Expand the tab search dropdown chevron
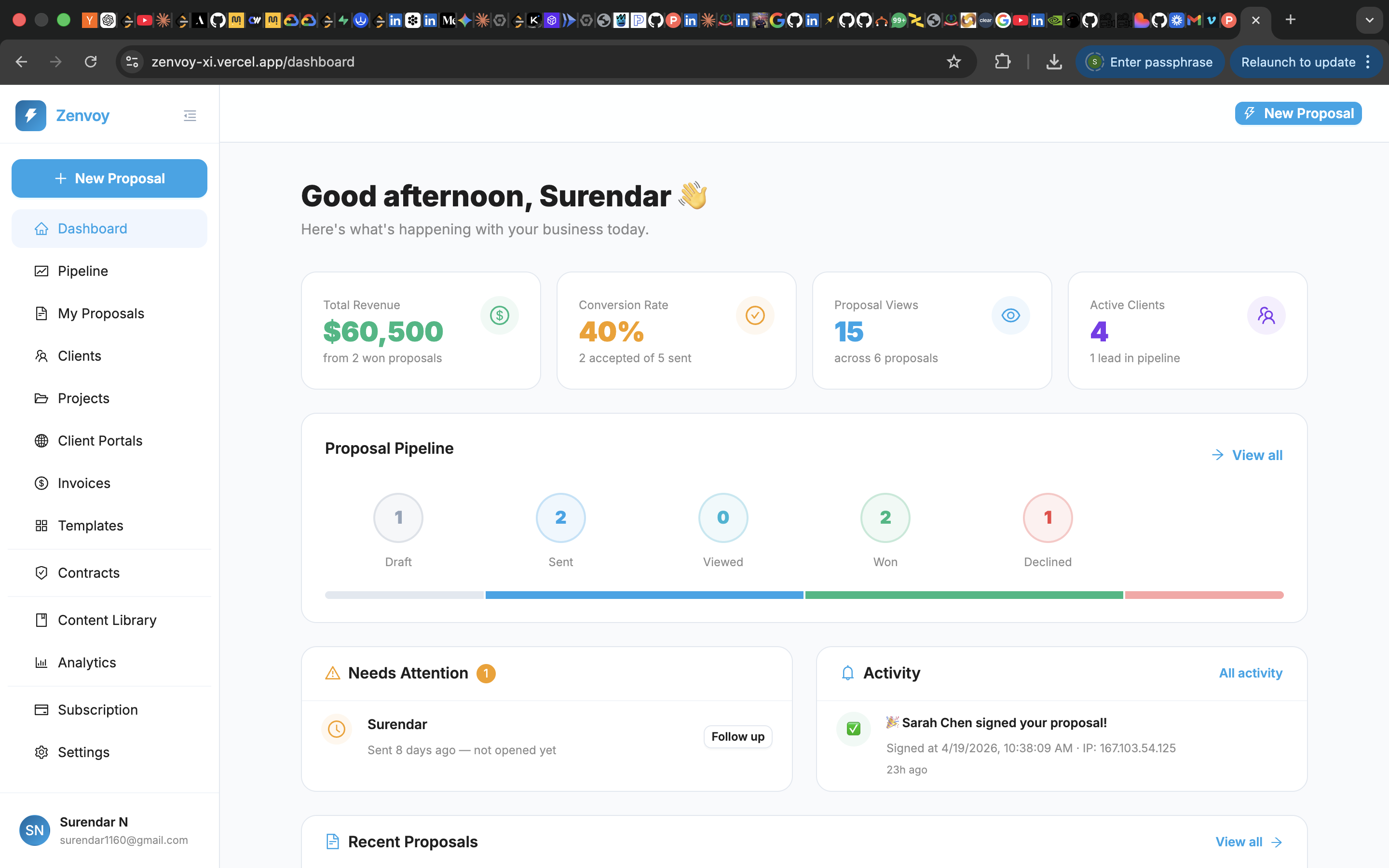This screenshot has width=1389, height=868. [1370, 20]
